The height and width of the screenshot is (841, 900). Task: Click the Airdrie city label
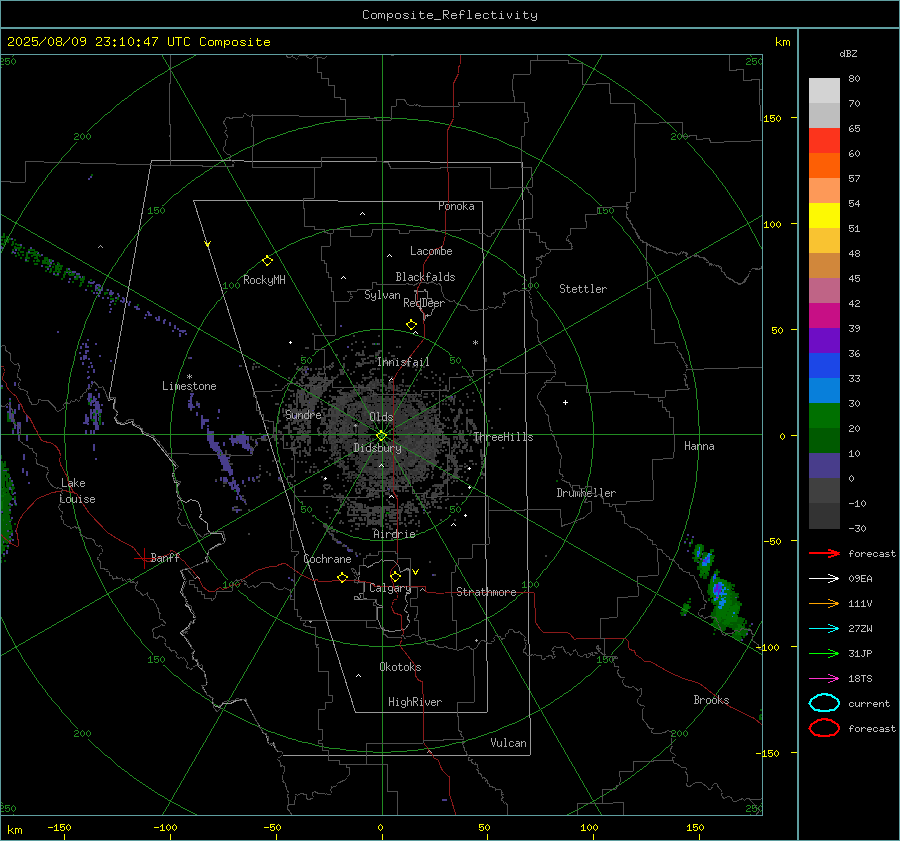click(x=394, y=534)
